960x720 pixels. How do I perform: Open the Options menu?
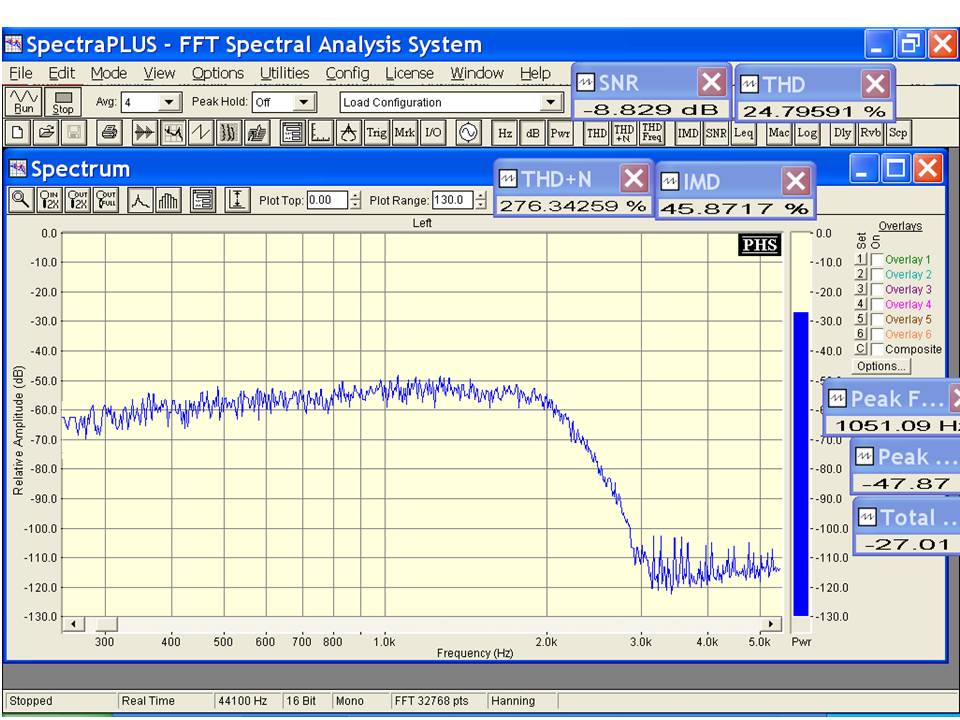(218, 73)
